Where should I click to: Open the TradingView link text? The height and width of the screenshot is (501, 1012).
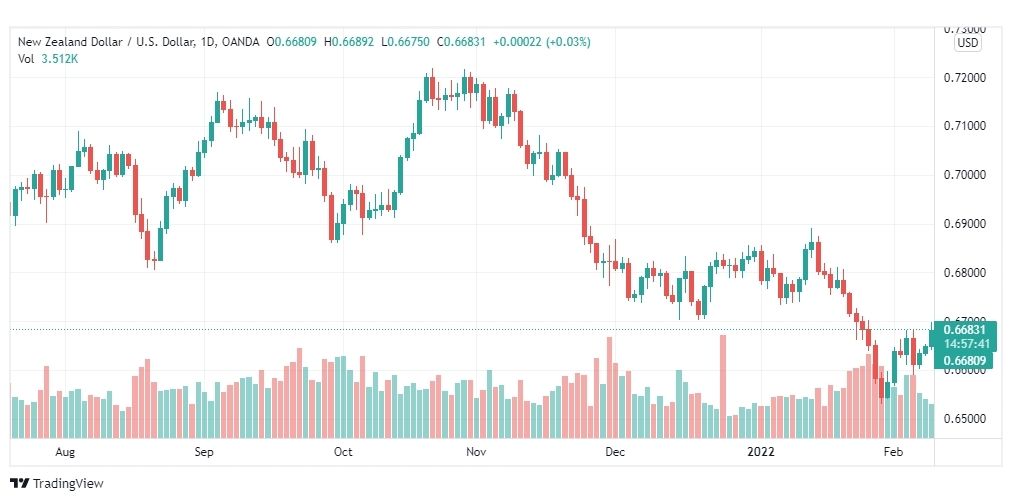point(68,484)
